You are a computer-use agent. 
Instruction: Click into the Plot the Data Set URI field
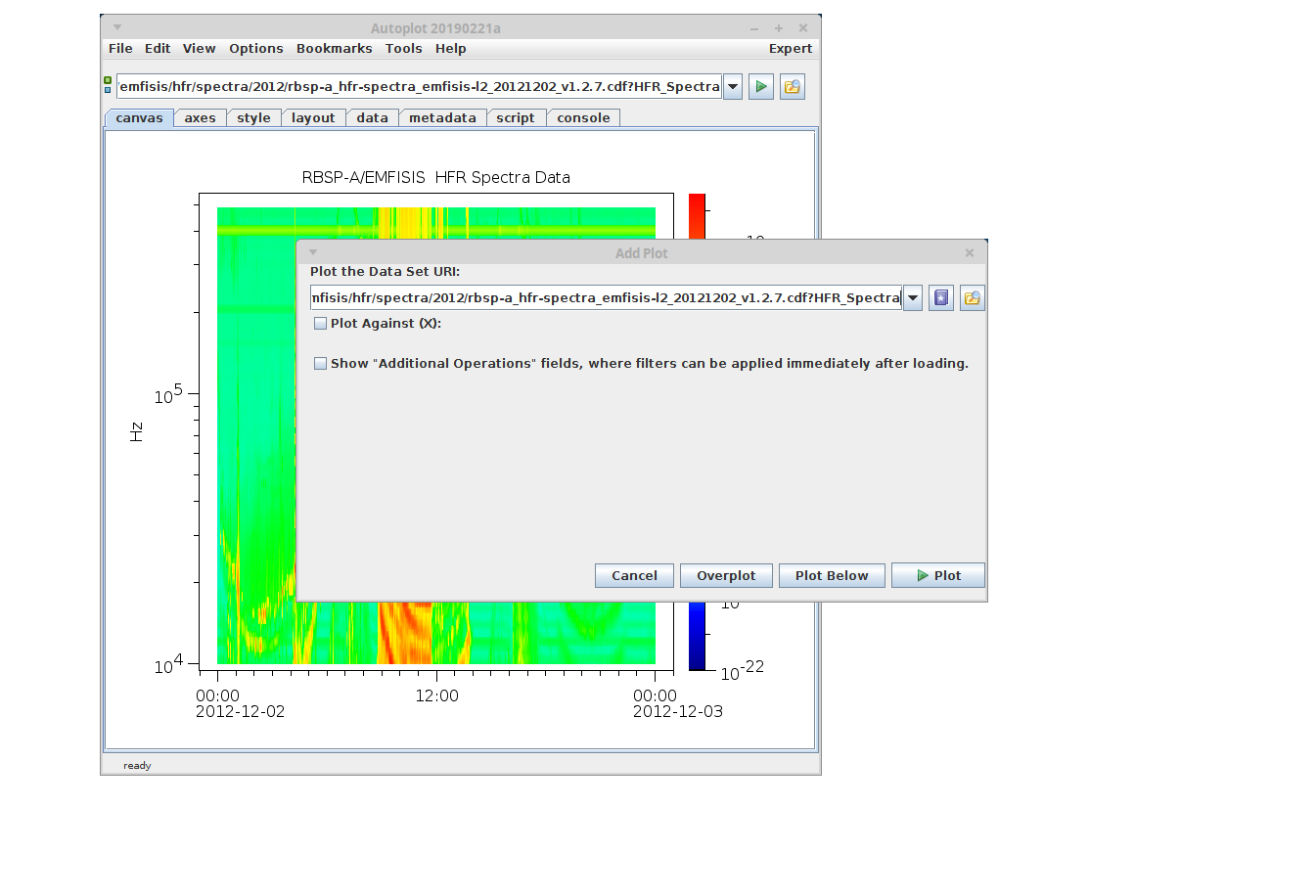point(605,298)
